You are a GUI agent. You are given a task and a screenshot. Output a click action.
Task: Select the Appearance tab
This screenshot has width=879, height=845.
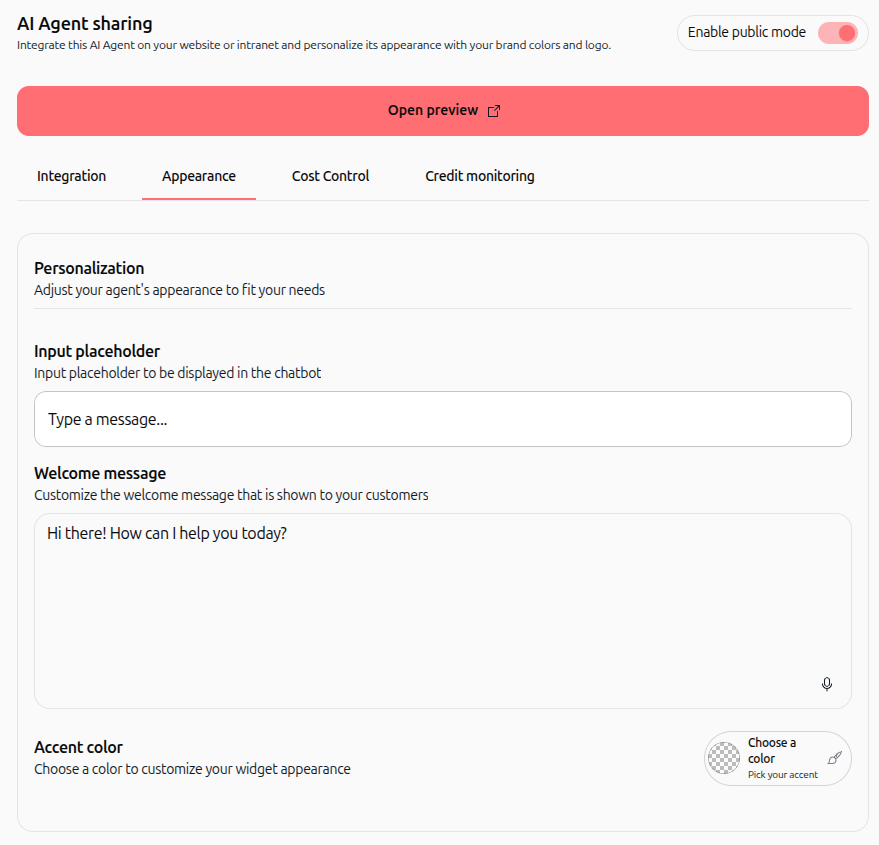[199, 176]
